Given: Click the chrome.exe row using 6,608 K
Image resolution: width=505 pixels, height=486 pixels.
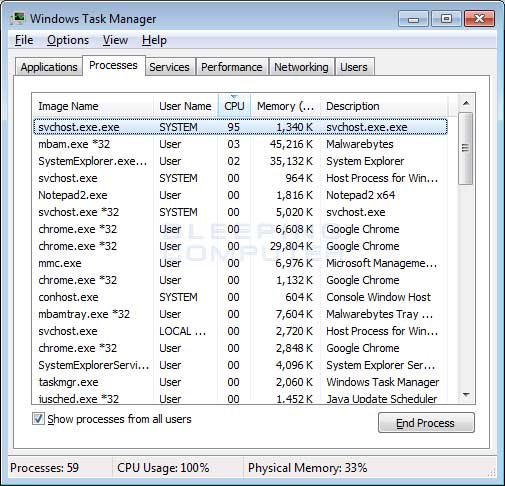Looking at the screenshot, I should (240, 229).
